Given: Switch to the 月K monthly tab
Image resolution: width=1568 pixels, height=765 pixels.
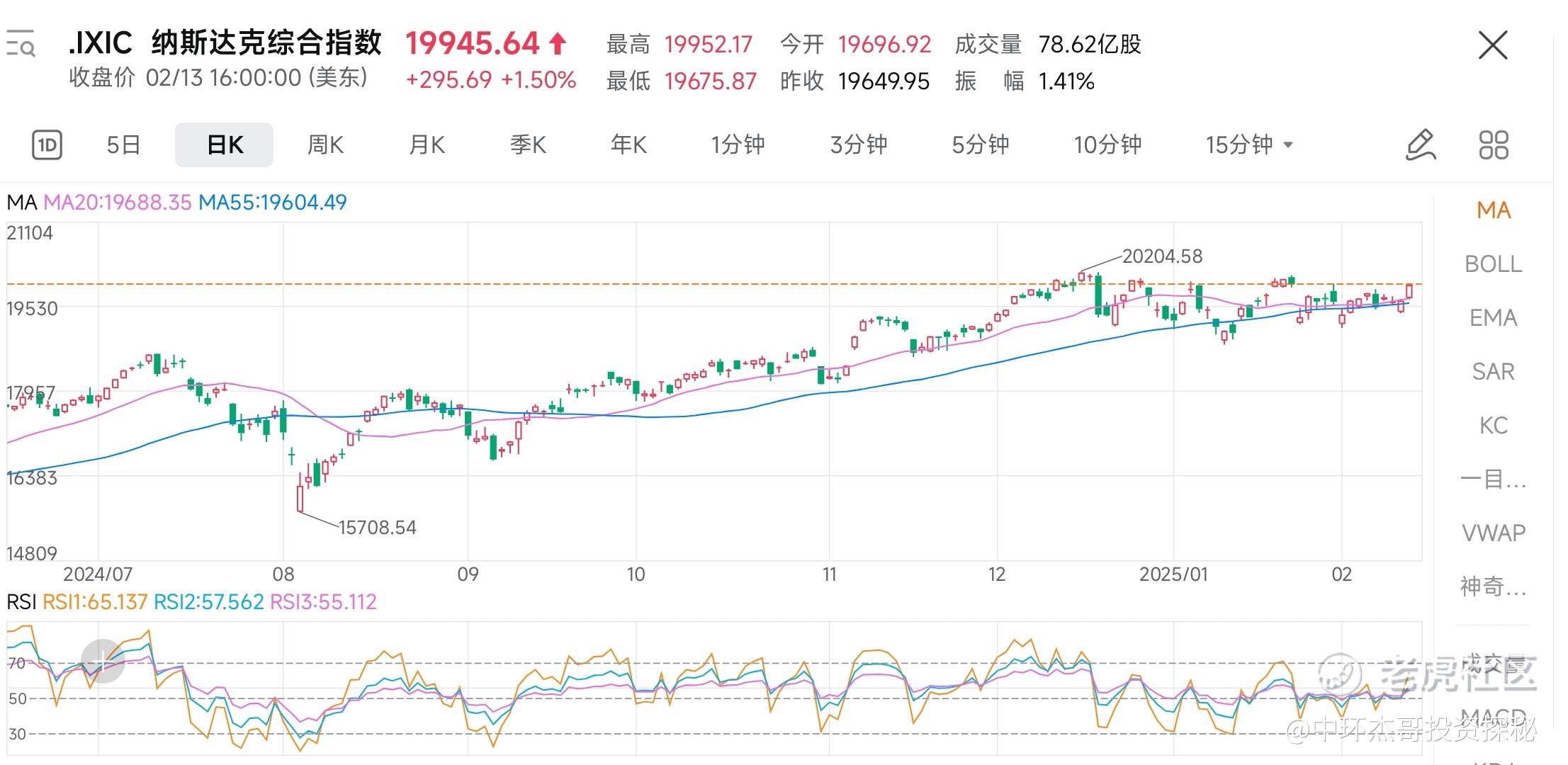Looking at the screenshot, I should tap(427, 145).
